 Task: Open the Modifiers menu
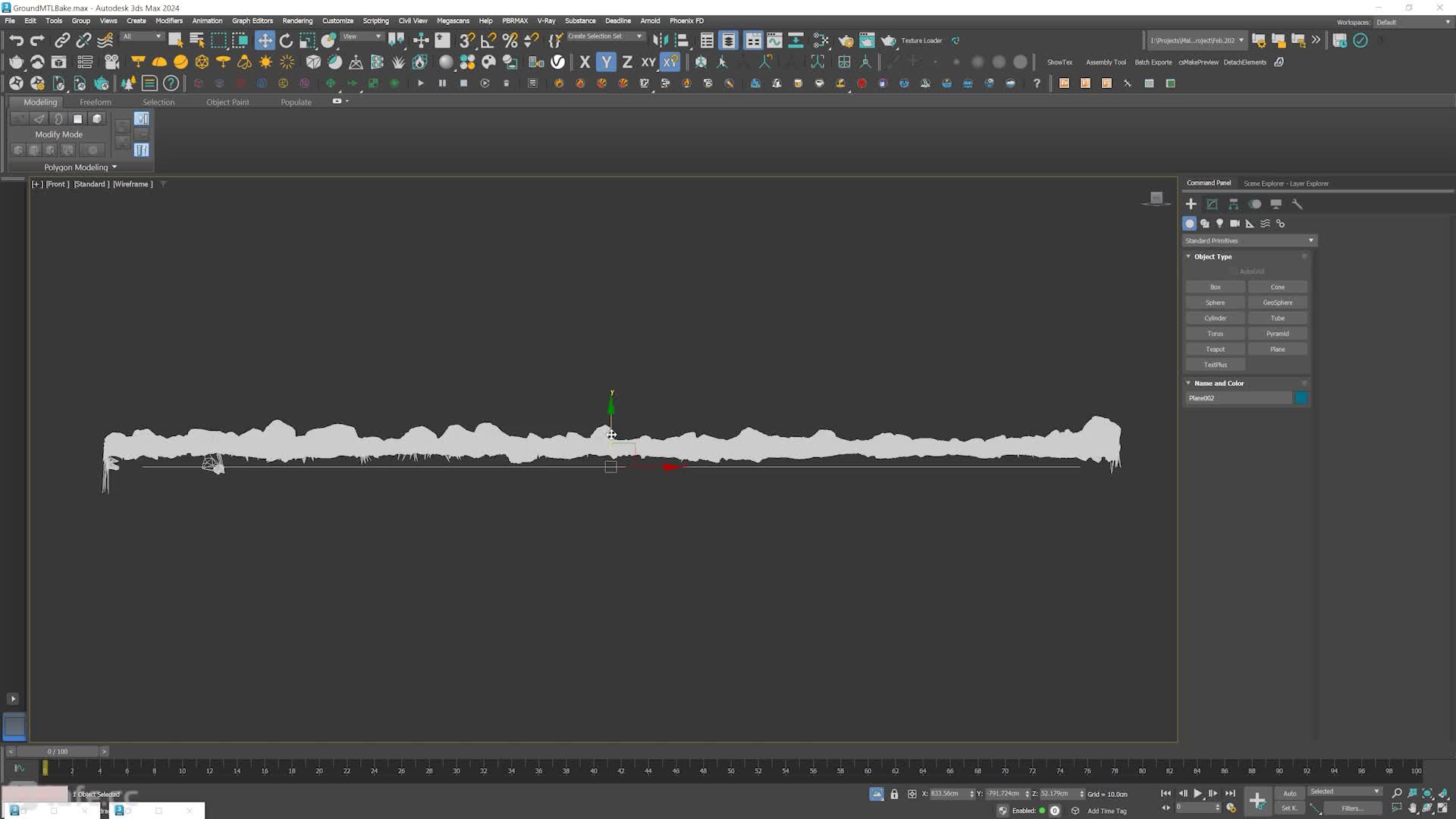tap(169, 20)
